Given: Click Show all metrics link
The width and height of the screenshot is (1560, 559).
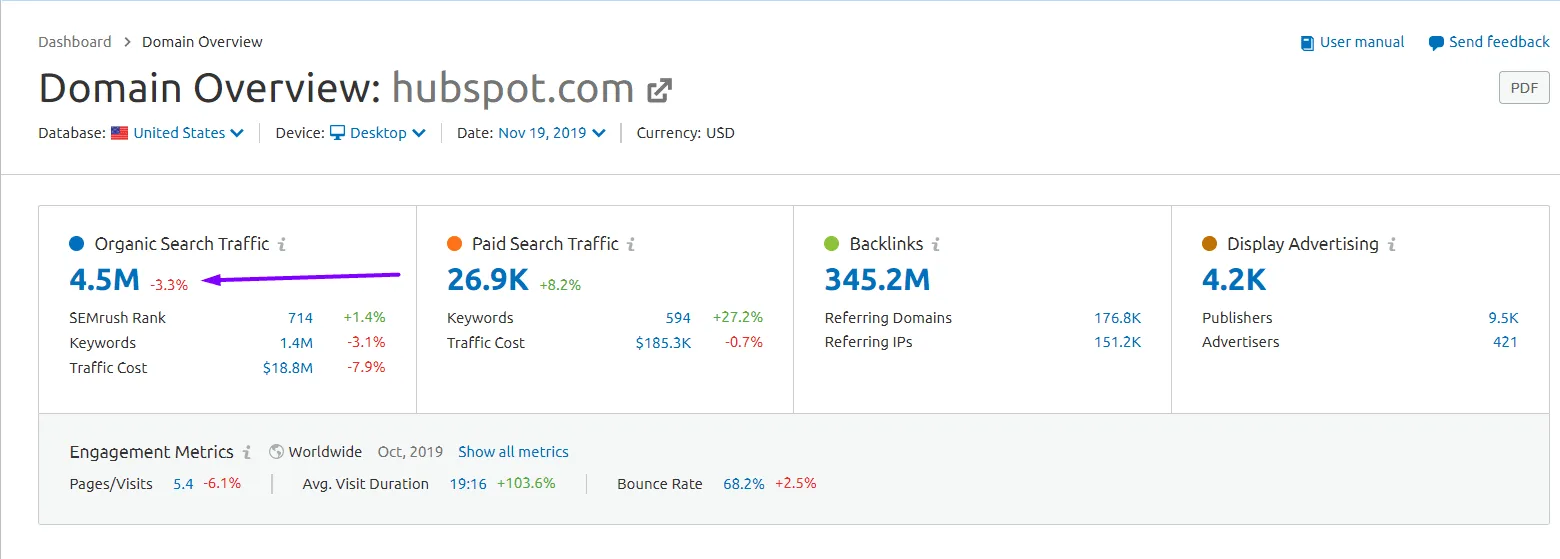Looking at the screenshot, I should tap(513, 452).
